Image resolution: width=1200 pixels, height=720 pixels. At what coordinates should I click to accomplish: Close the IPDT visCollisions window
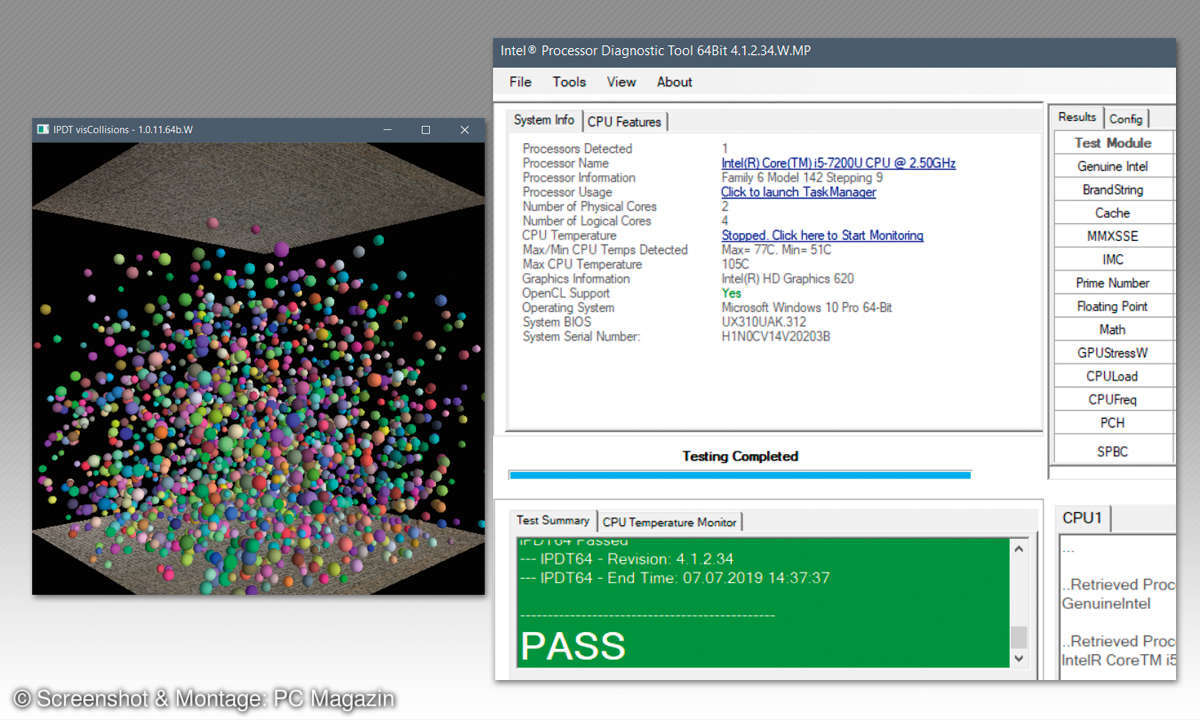(464, 130)
